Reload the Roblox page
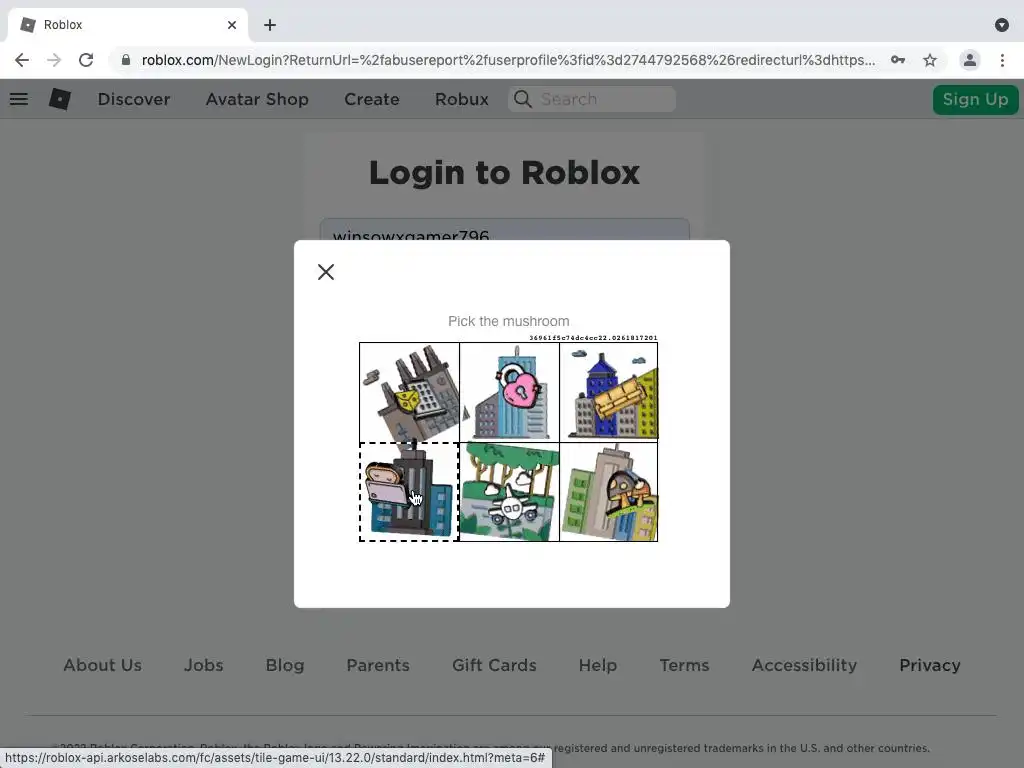This screenshot has width=1024, height=768. (x=86, y=60)
